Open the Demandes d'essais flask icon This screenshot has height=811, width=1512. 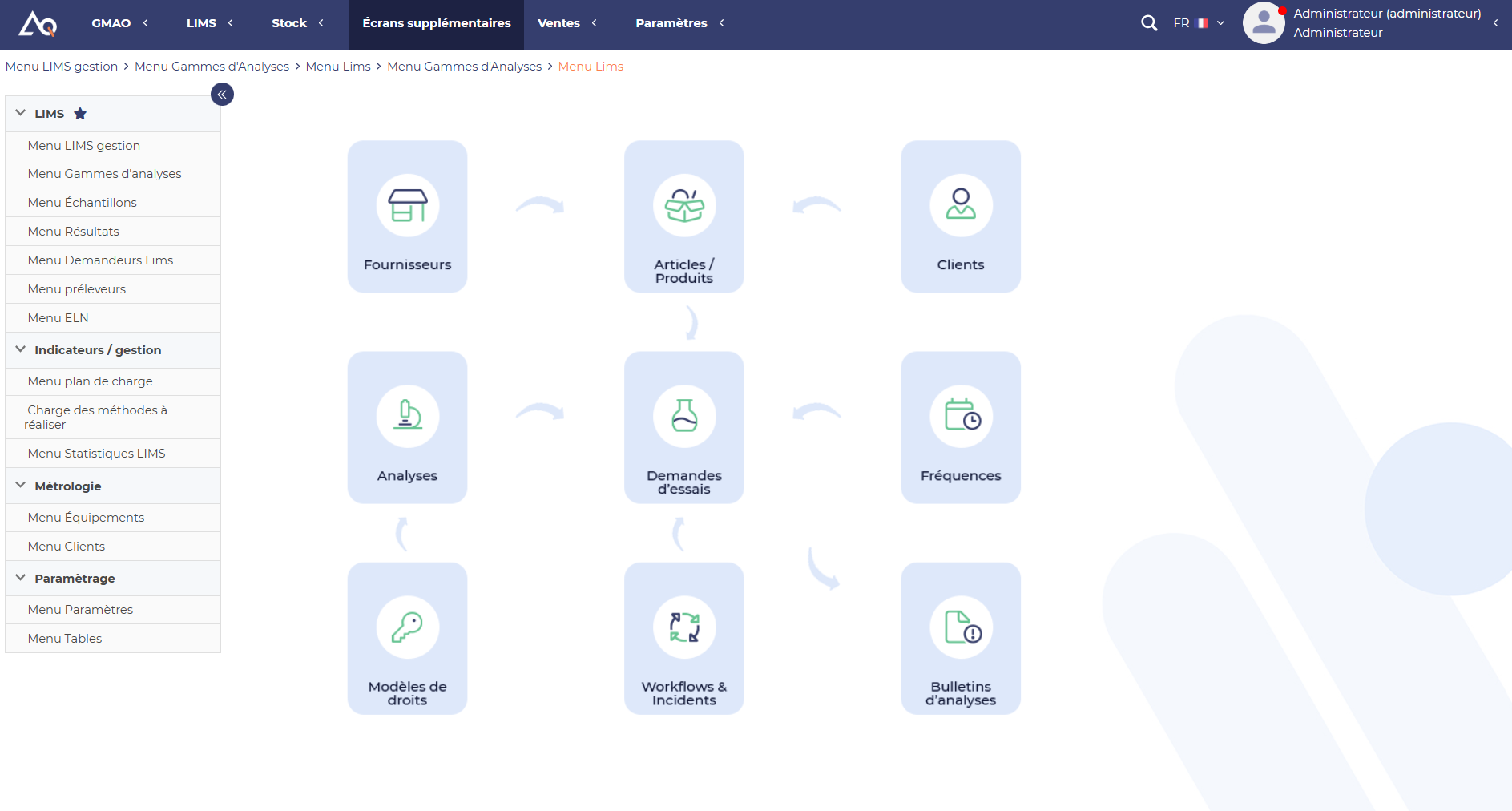click(683, 416)
